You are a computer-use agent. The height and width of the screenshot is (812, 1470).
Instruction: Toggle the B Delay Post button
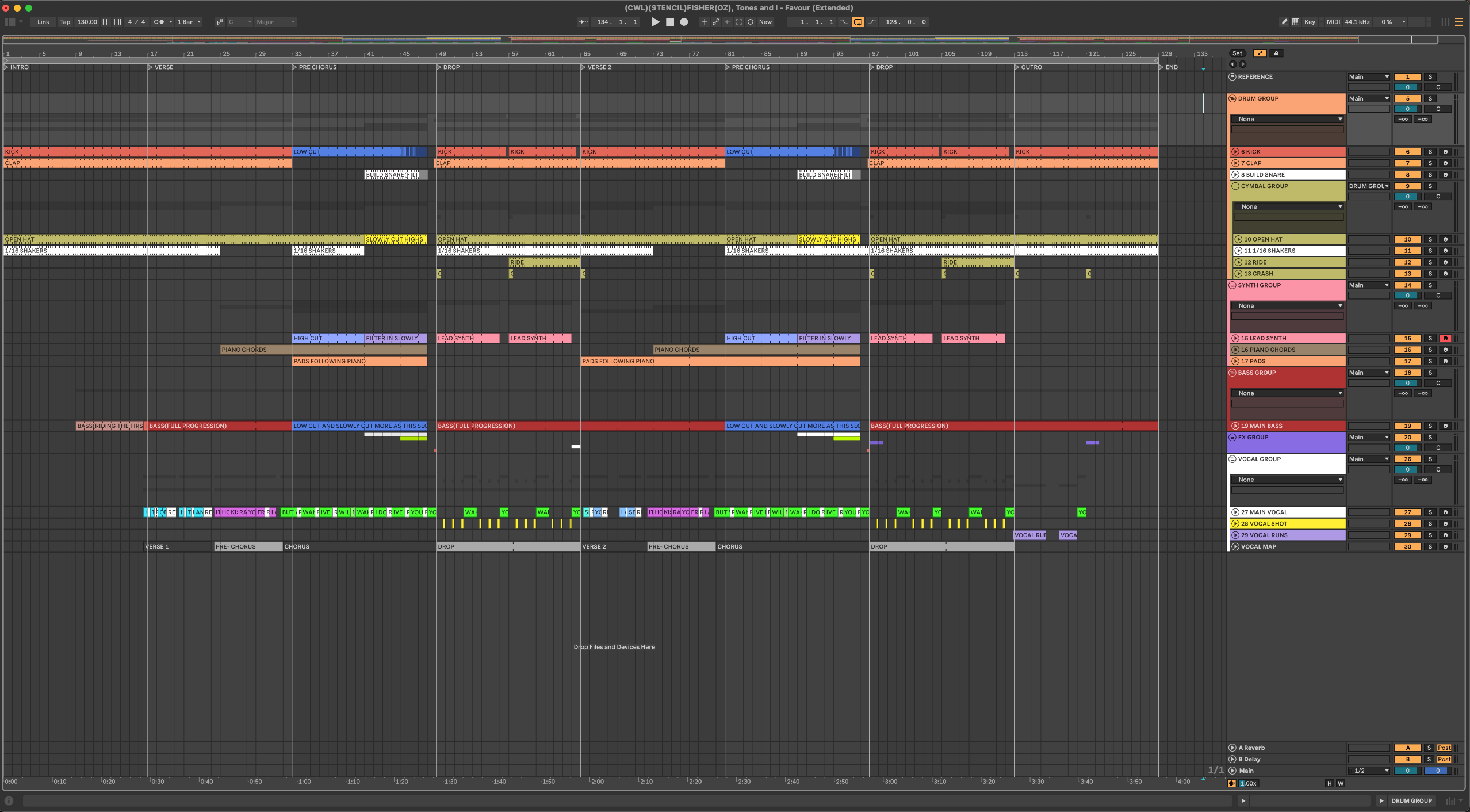click(x=1444, y=760)
